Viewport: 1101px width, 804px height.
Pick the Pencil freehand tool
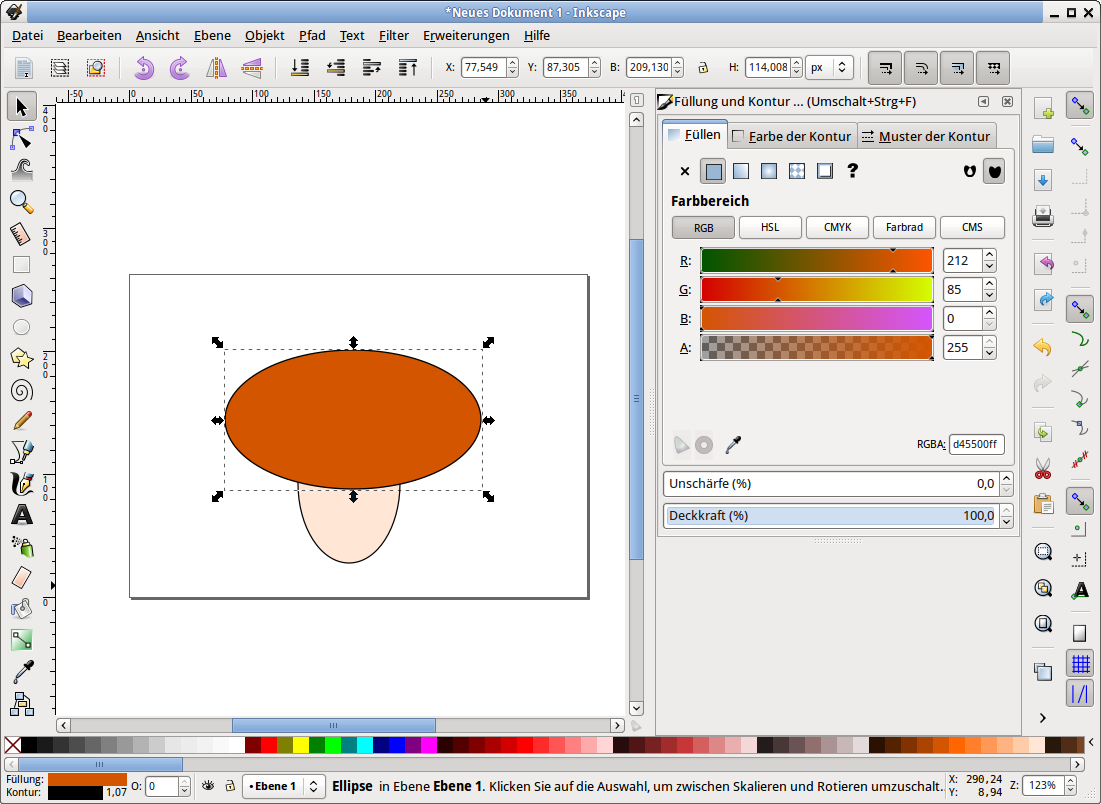[21, 421]
